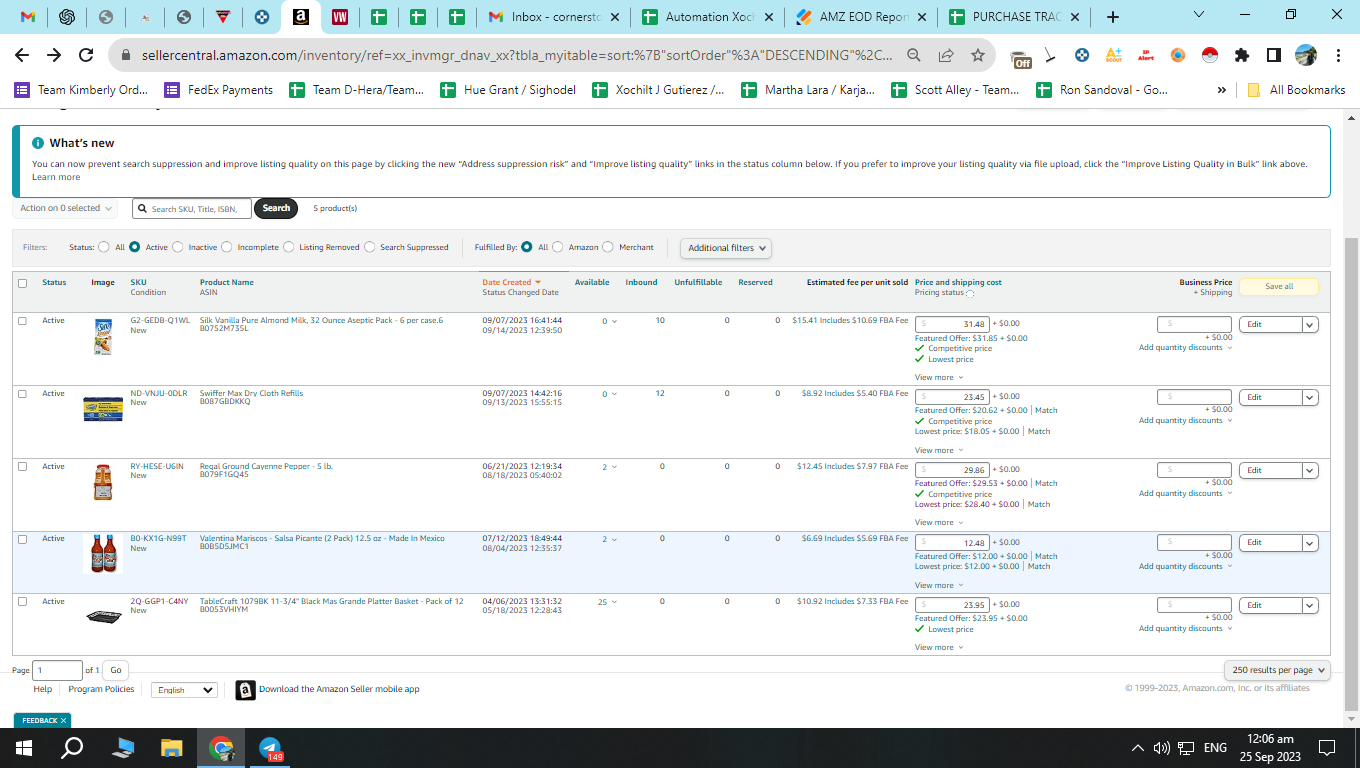The width and height of the screenshot is (1360, 768).
Task: Expand View more for Valentina Mariscos row
Action: click(939, 586)
